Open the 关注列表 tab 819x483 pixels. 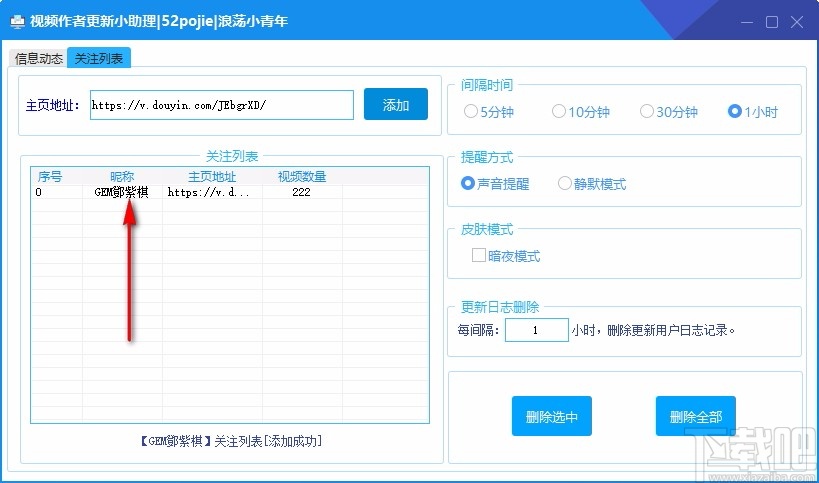click(x=99, y=57)
